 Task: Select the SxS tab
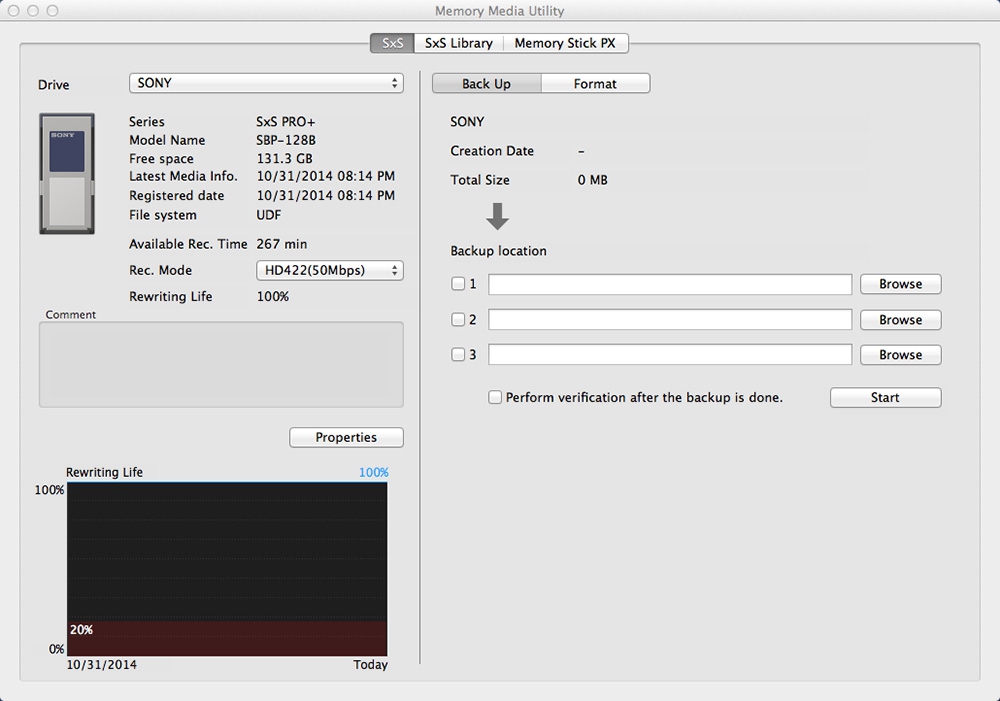tap(392, 44)
